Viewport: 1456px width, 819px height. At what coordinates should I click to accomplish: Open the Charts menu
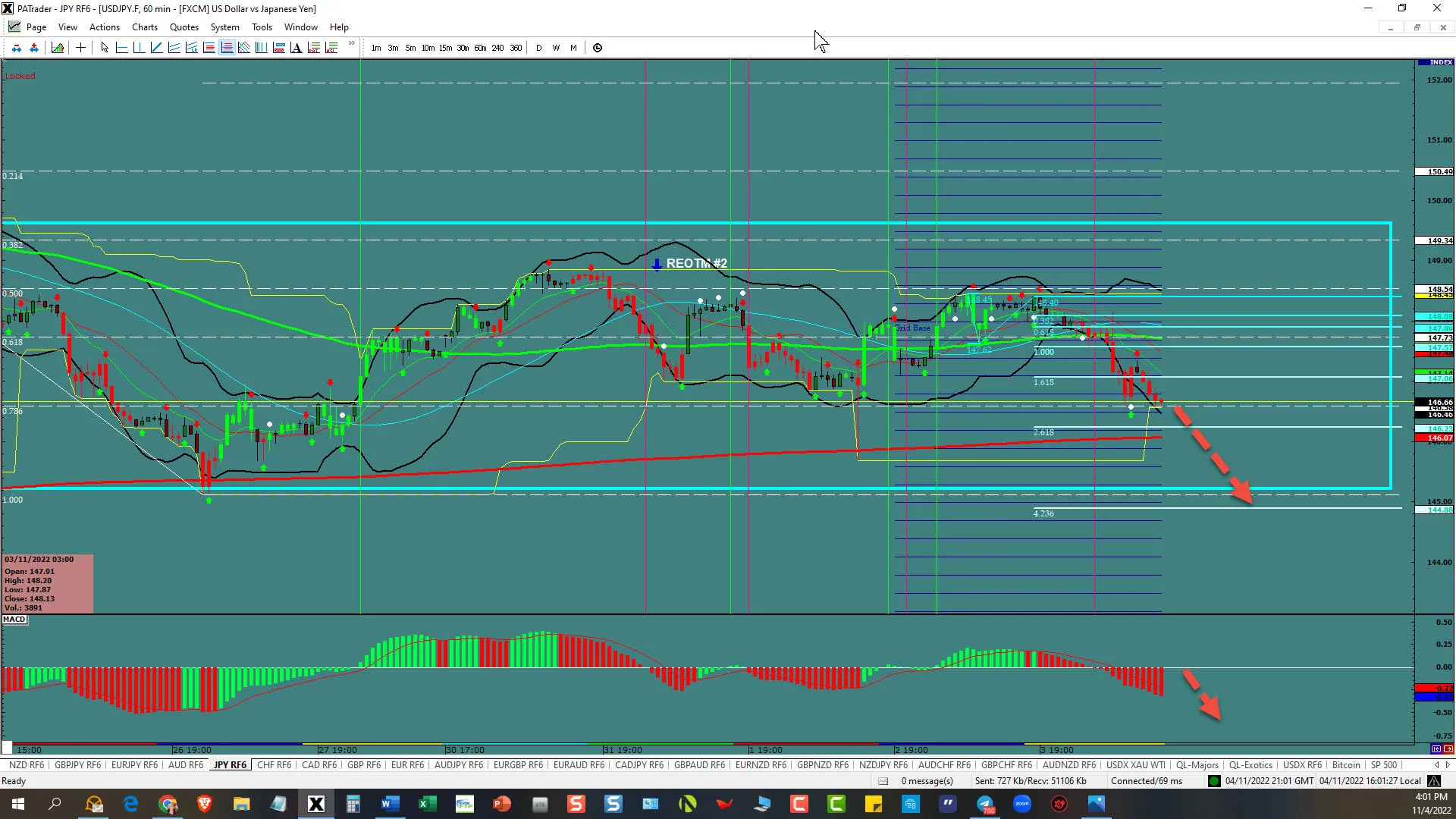pyautogui.click(x=145, y=27)
